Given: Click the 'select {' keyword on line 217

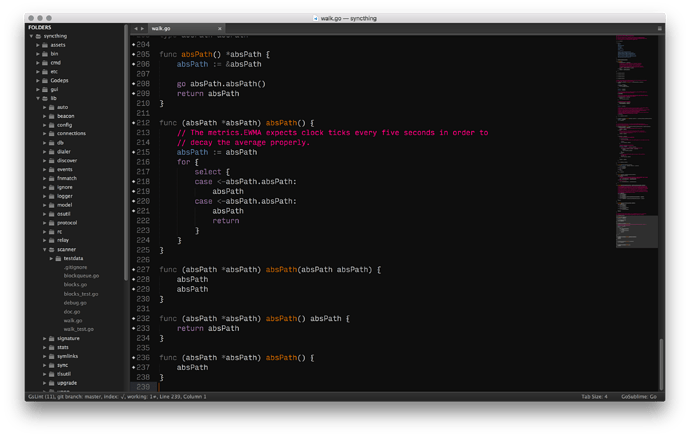Looking at the screenshot, I should 212,172.
